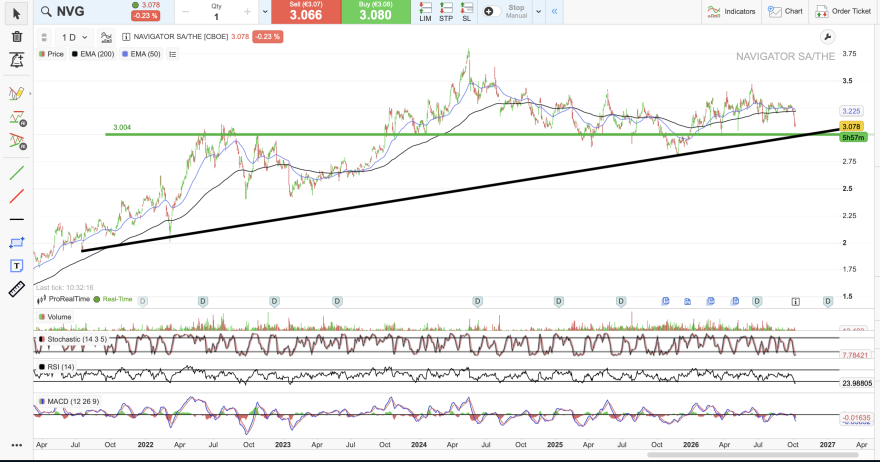Screen dimensions: 880x462
Task: Expand the Stop Manual dropdown arrow
Action: 538,11
